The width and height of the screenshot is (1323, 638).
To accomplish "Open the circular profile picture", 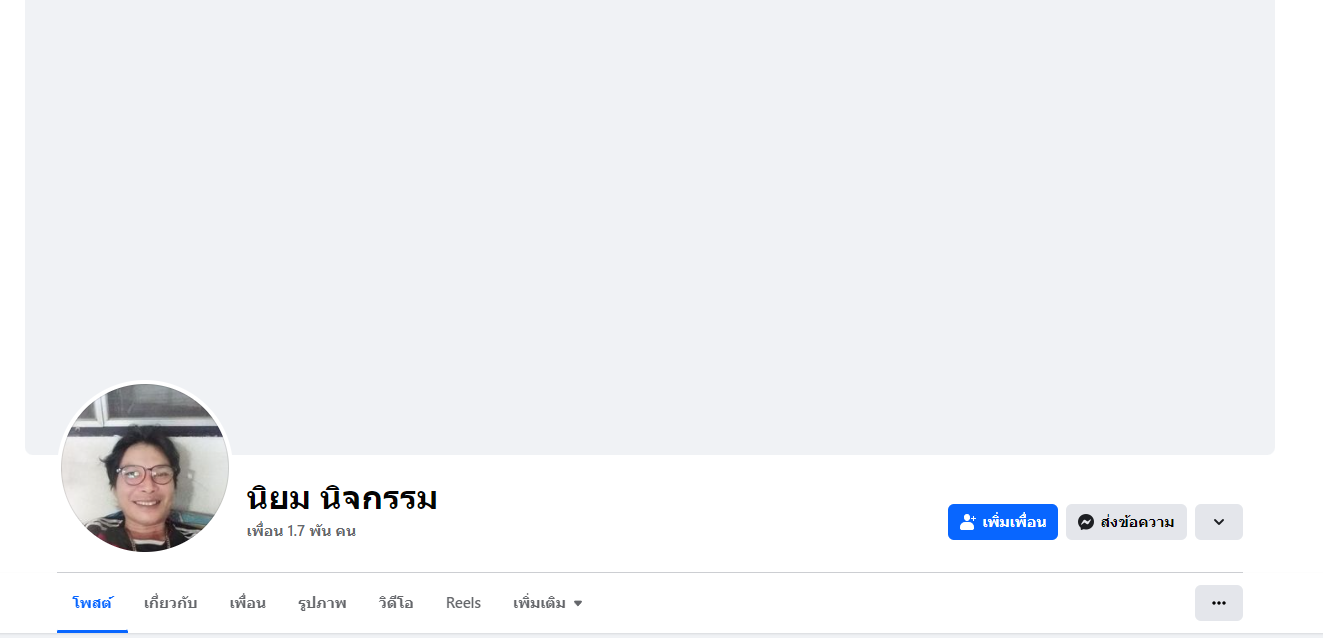I will (x=145, y=467).
